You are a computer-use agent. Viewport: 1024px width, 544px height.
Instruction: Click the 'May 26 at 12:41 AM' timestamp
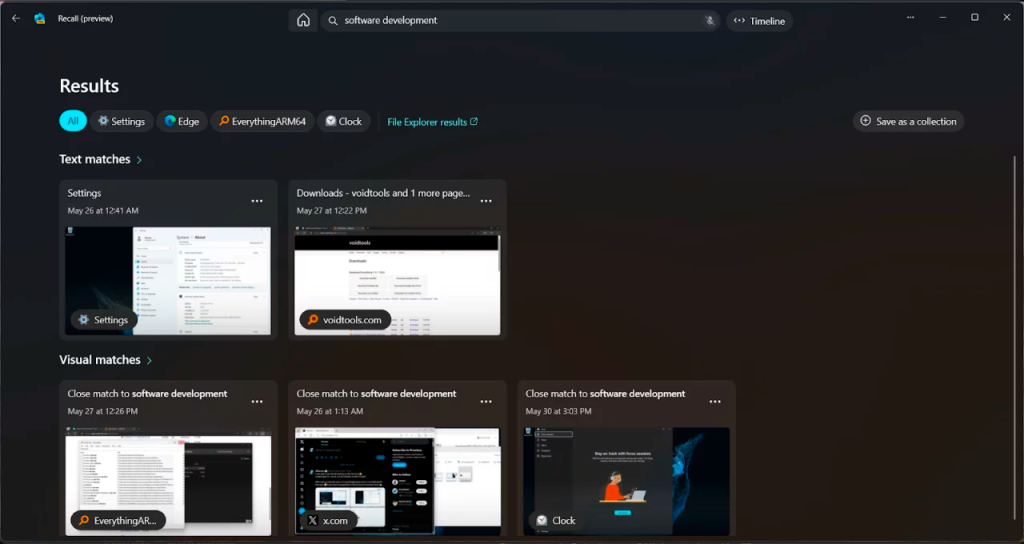coord(103,211)
